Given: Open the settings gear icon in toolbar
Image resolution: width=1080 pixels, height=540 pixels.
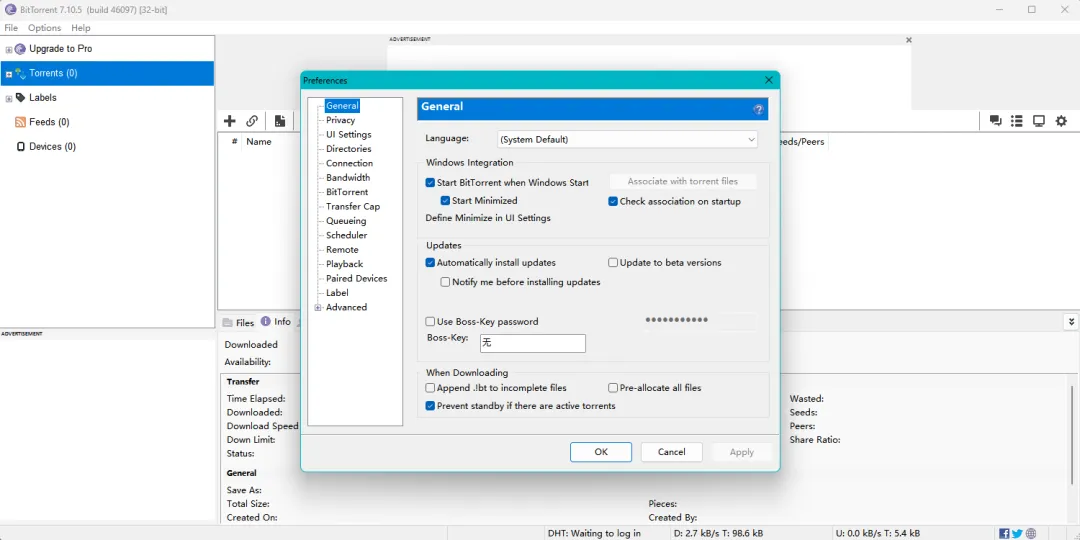Looking at the screenshot, I should coord(1061,121).
